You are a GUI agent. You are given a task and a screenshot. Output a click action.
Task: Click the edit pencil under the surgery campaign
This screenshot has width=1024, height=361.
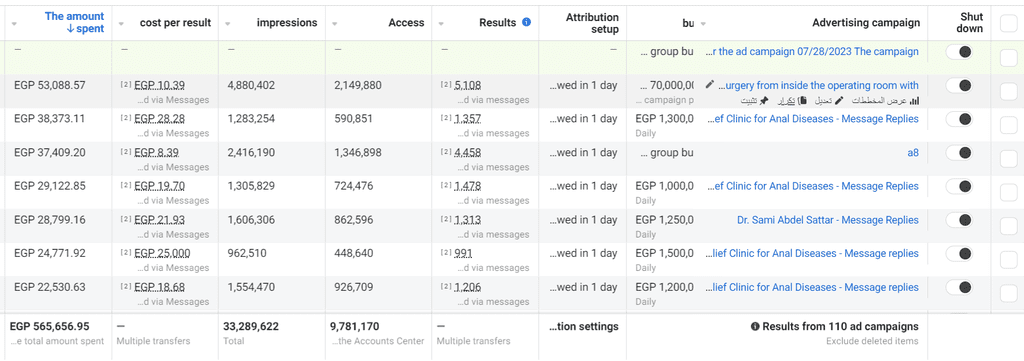[x=839, y=101]
